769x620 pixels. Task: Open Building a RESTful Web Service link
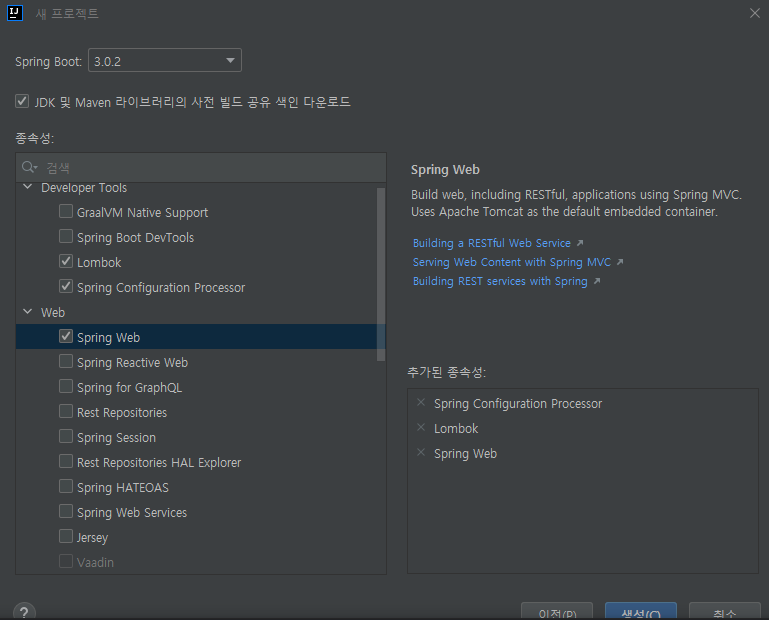tap(492, 243)
